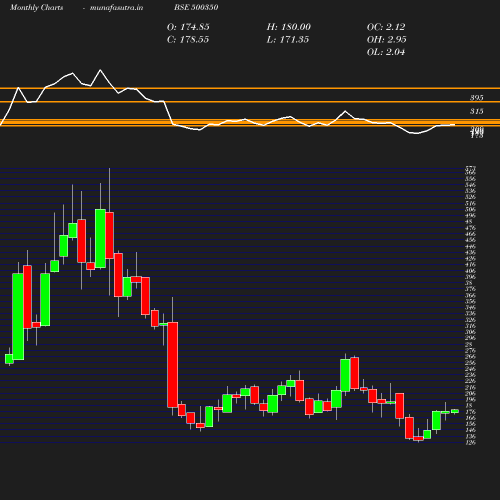
Task: Click the "336" price axis label
Action: point(470,314)
